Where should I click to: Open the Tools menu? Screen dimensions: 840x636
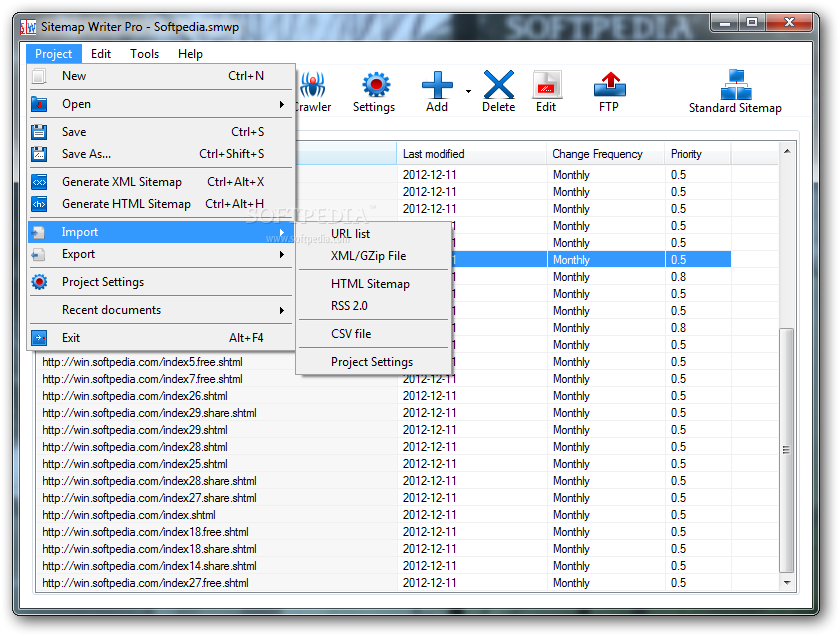pos(145,54)
